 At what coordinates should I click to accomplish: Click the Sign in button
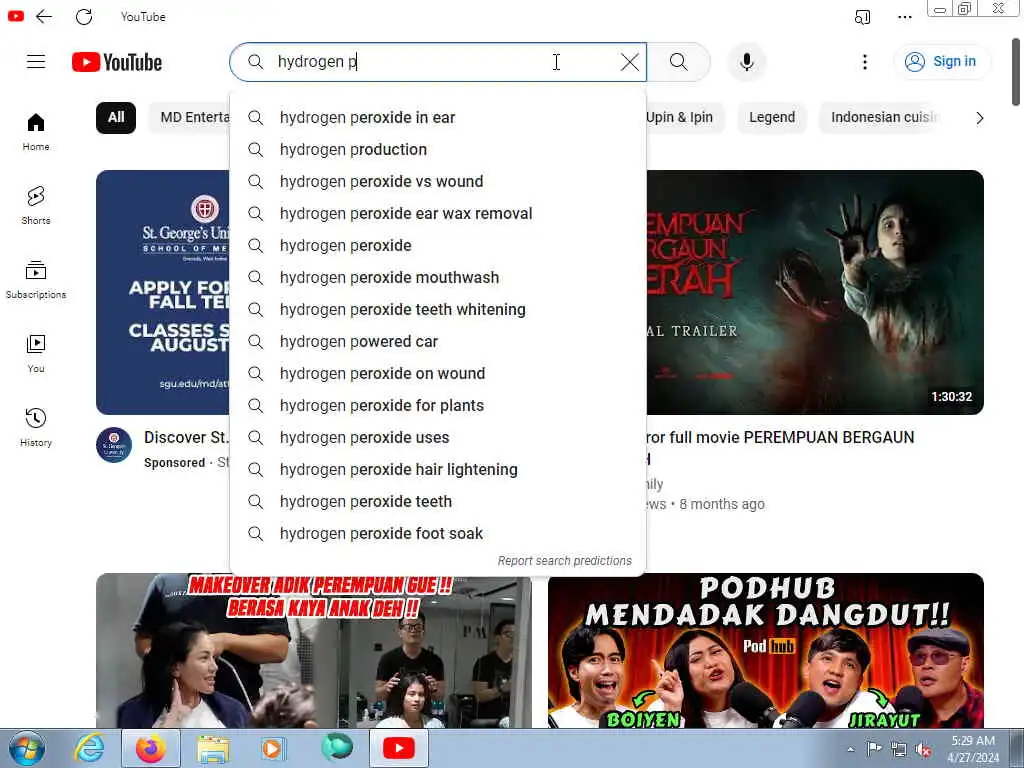[x=941, y=62]
